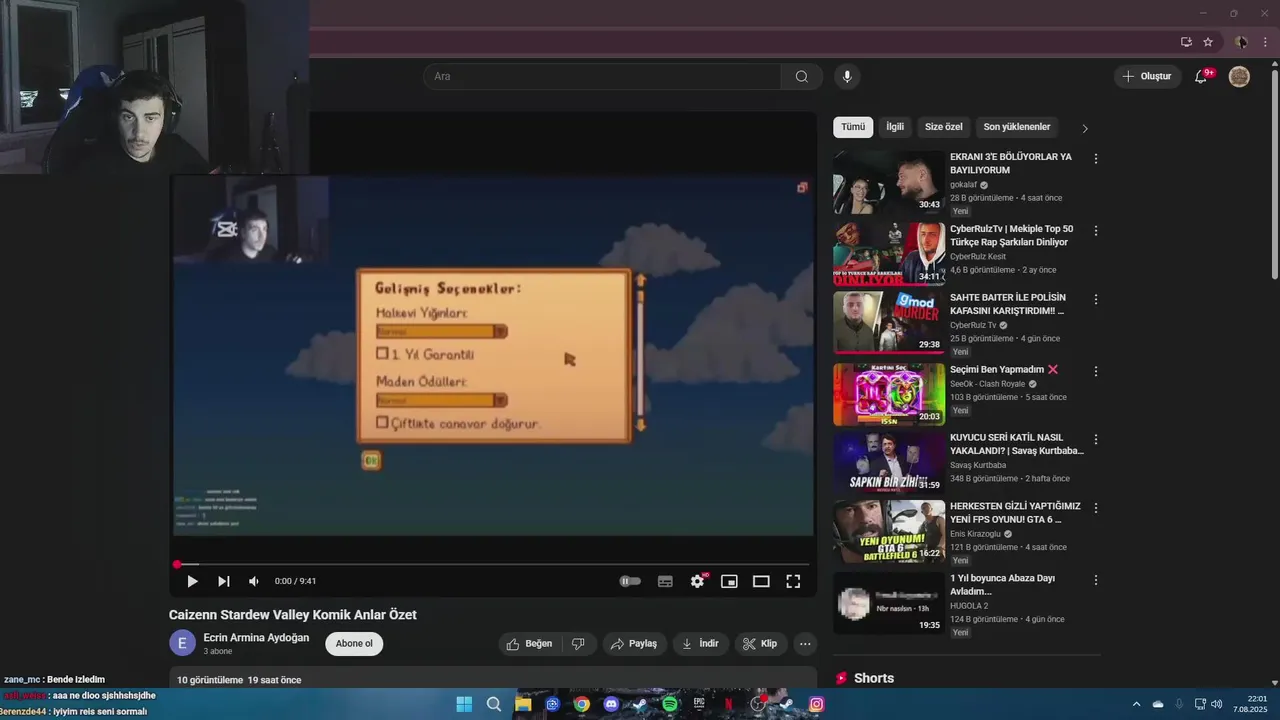Open options for SAHTE BAITER video
1280x720 pixels.
pyautogui.click(x=1096, y=300)
